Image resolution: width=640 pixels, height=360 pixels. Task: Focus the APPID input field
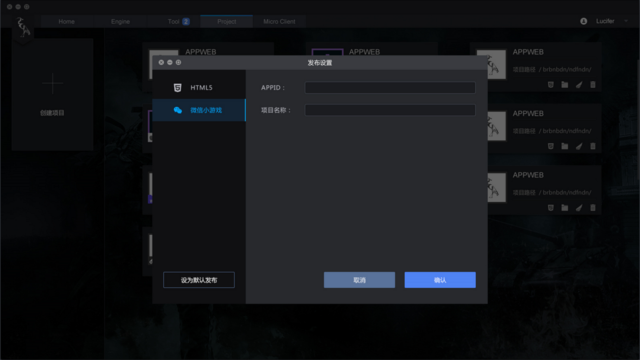(390, 87)
